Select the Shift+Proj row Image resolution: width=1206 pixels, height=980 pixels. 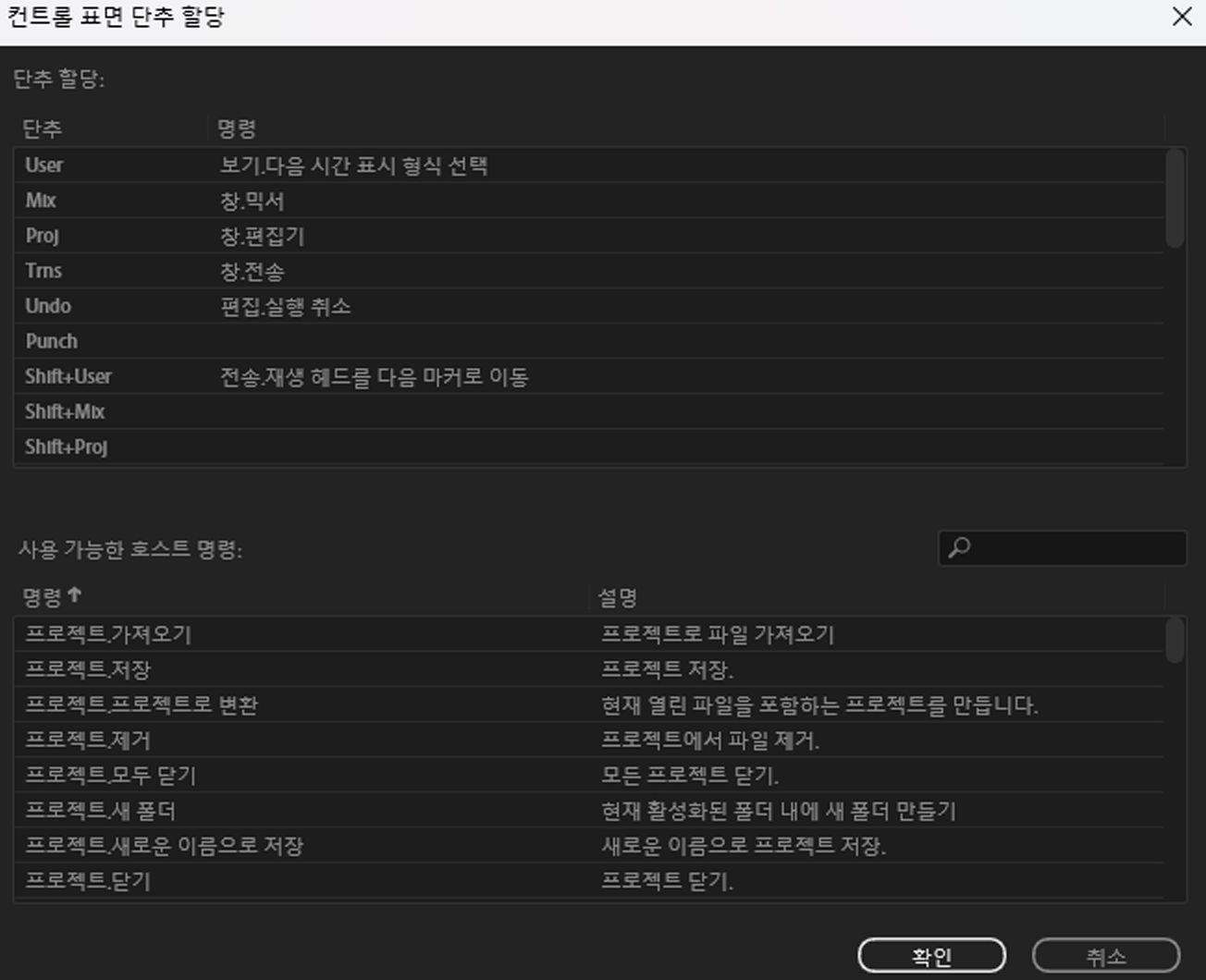click(x=589, y=447)
